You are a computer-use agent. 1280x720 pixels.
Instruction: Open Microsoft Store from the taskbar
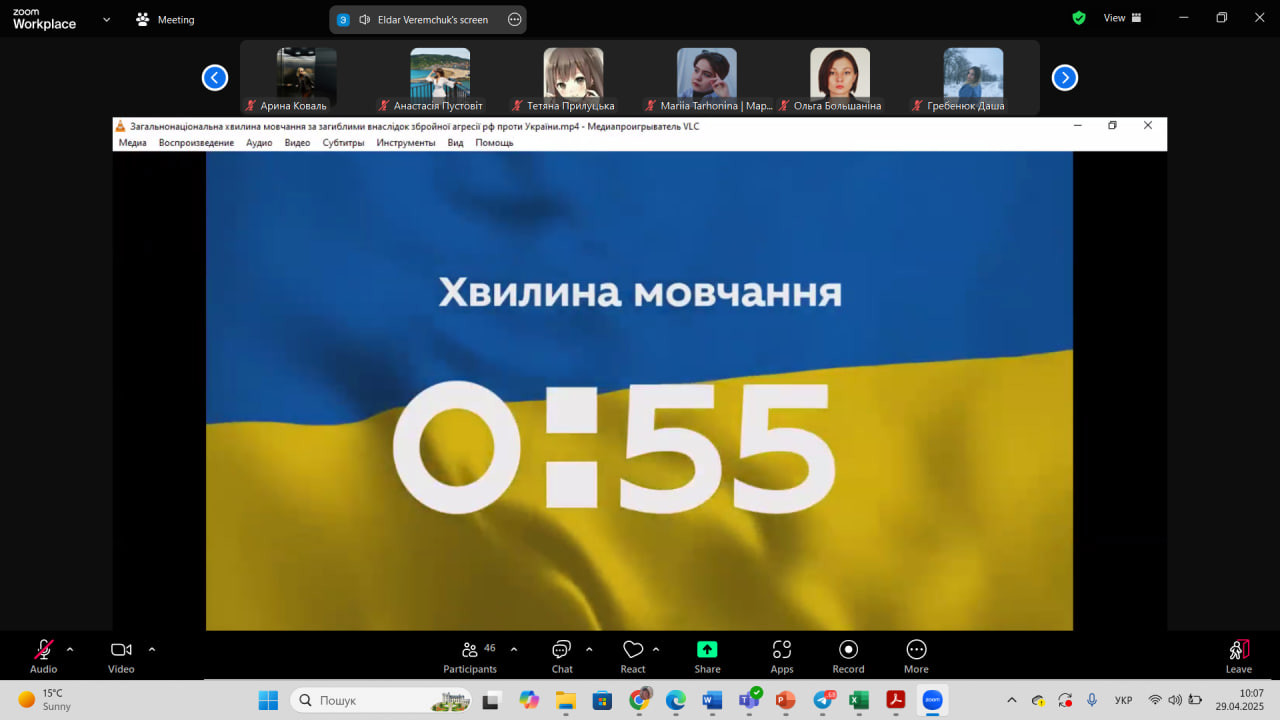(x=602, y=700)
